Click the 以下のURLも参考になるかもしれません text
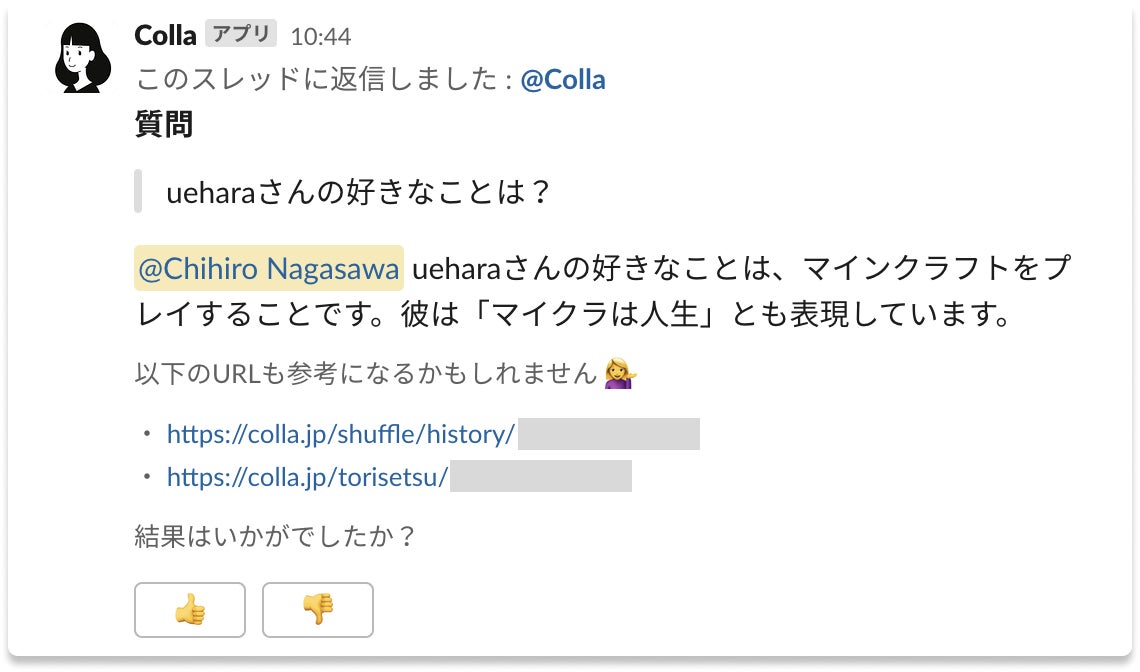Screen dimensions: 1140x672 tap(365, 375)
